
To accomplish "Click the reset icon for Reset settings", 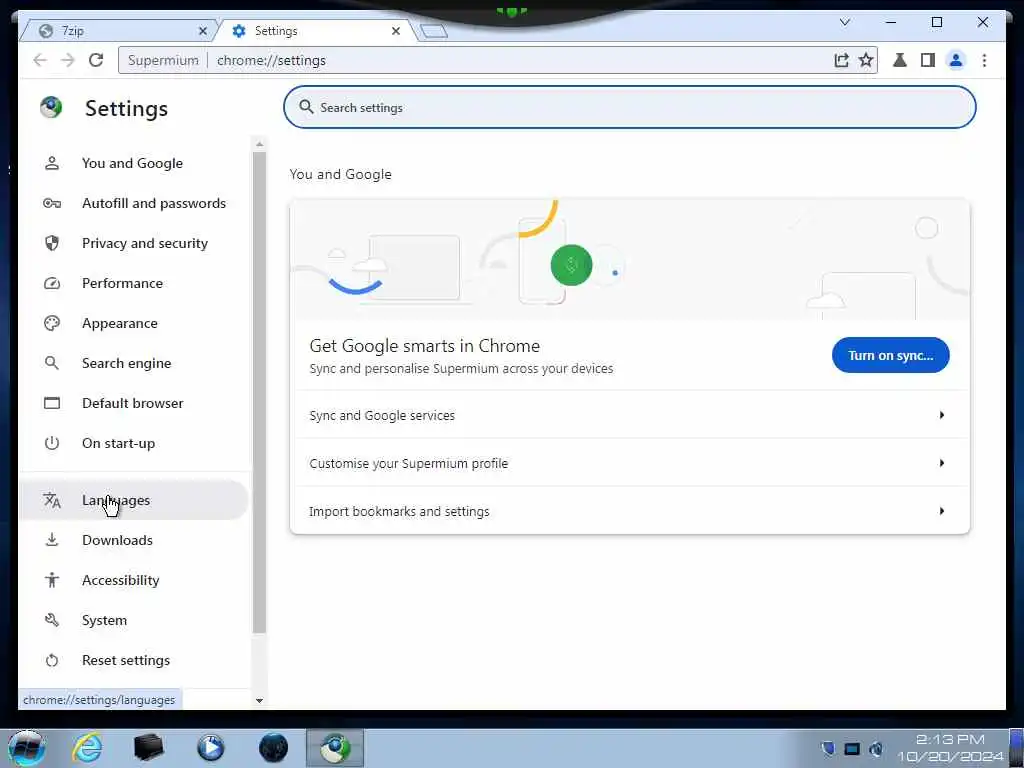I will coord(52,660).
